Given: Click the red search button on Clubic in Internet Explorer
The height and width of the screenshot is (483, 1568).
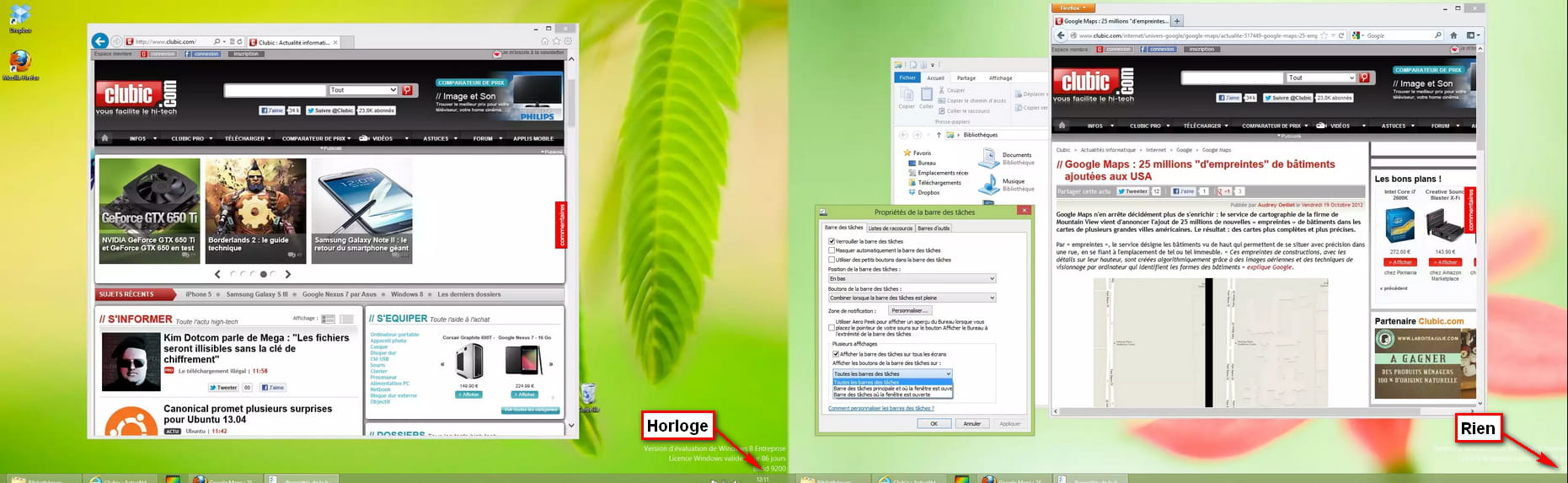Looking at the screenshot, I should point(407,90).
